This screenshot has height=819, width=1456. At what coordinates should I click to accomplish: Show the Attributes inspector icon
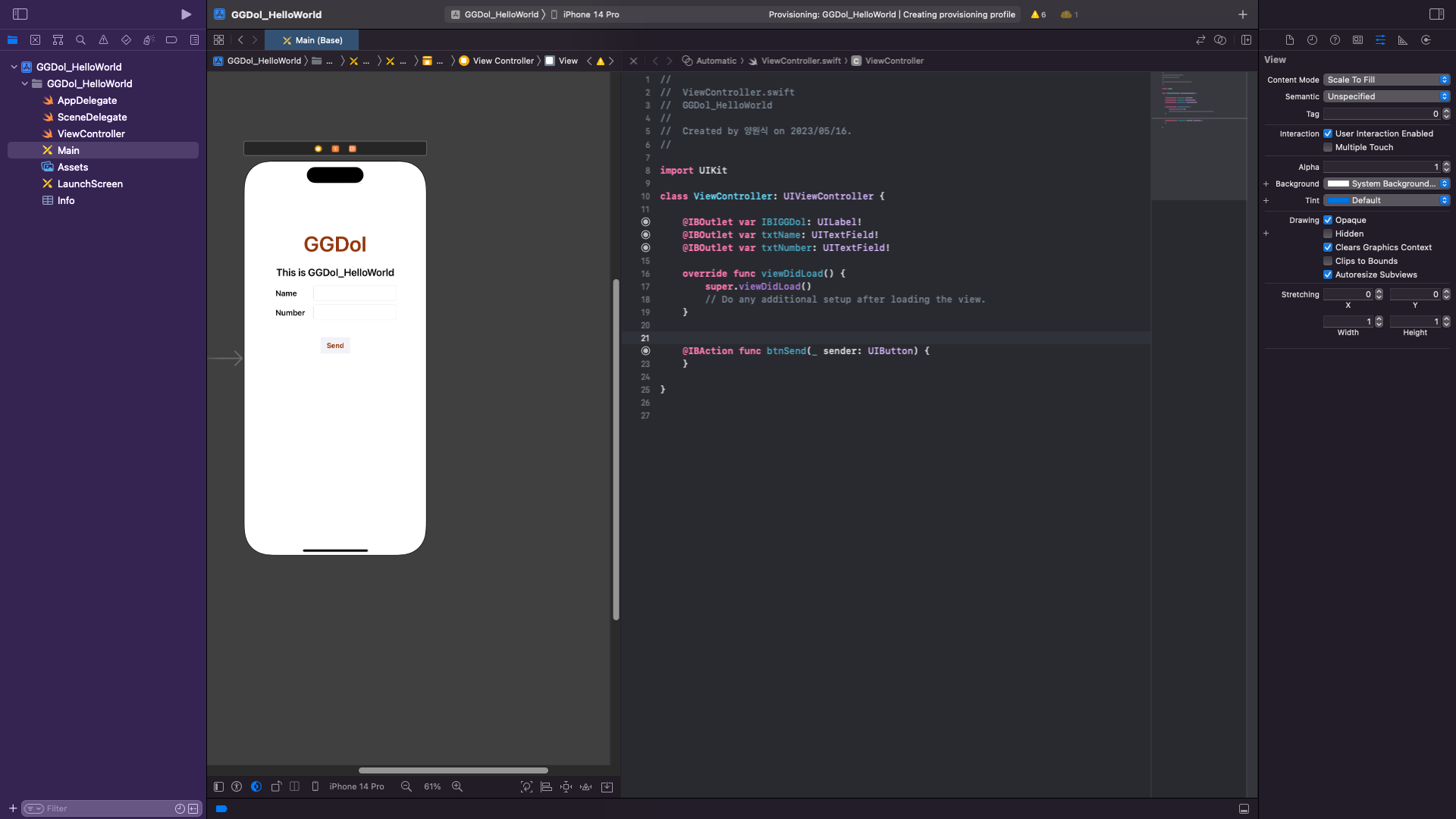pyautogui.click(x=1380, y=40)
